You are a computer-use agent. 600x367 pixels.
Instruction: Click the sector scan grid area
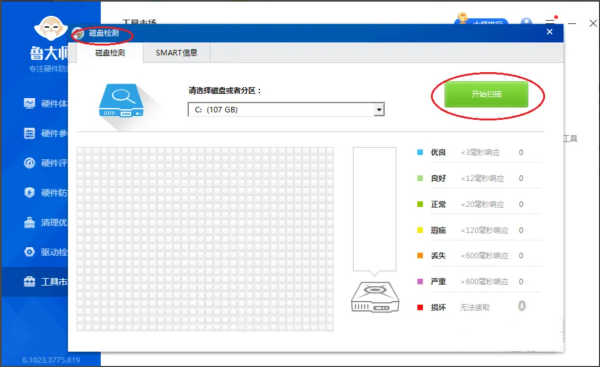pyautogui.click(x=205, y=239)
